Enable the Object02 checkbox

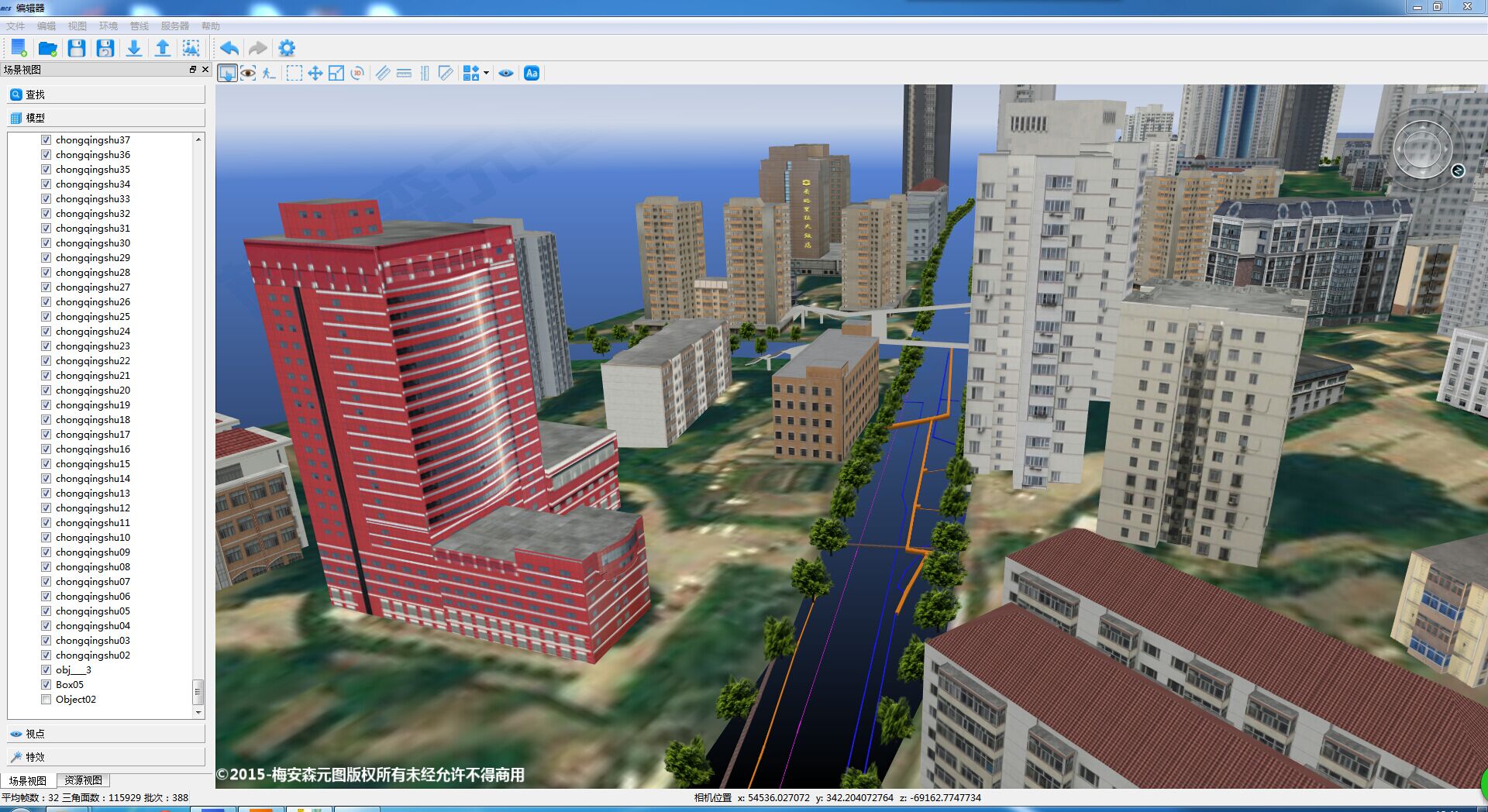pyautogui.click(x=46, y=700)
